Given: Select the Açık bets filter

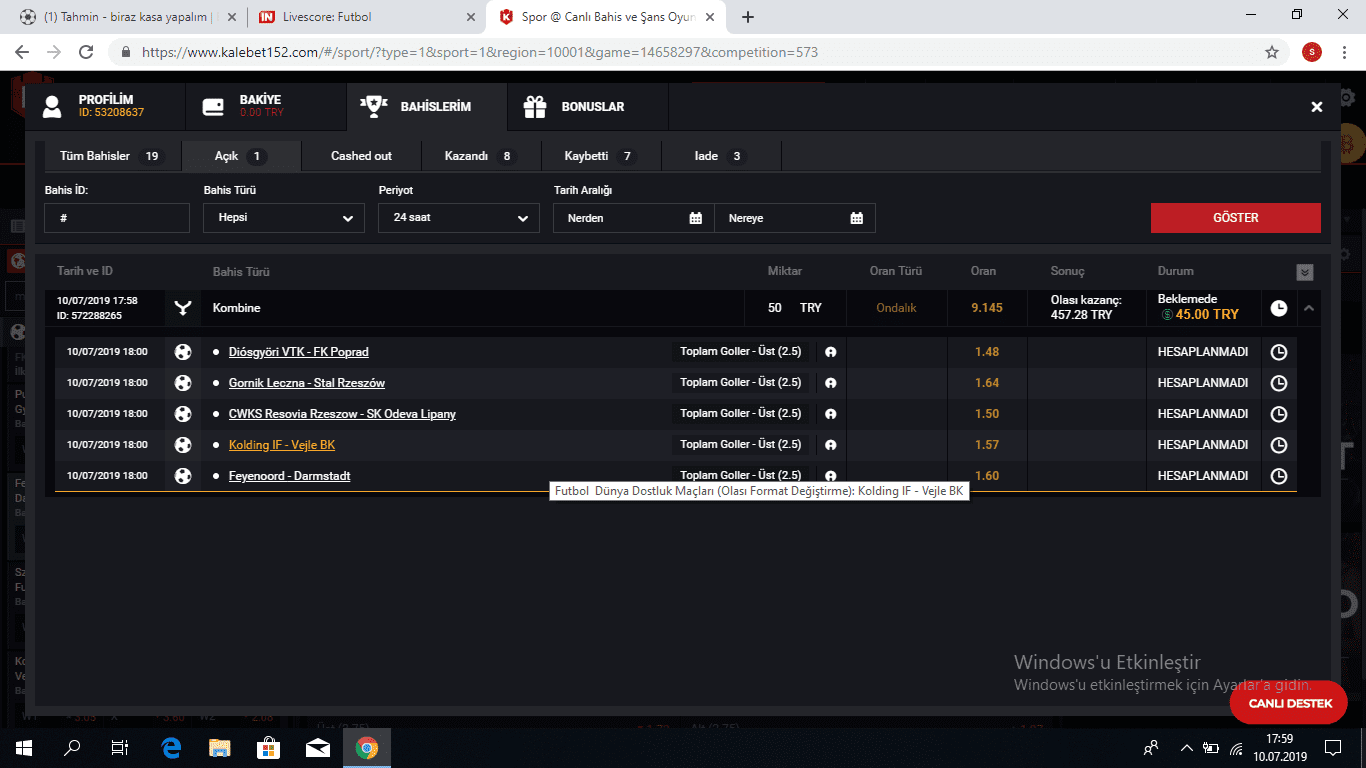Looking at the screenshot, I should coord(241,156).
